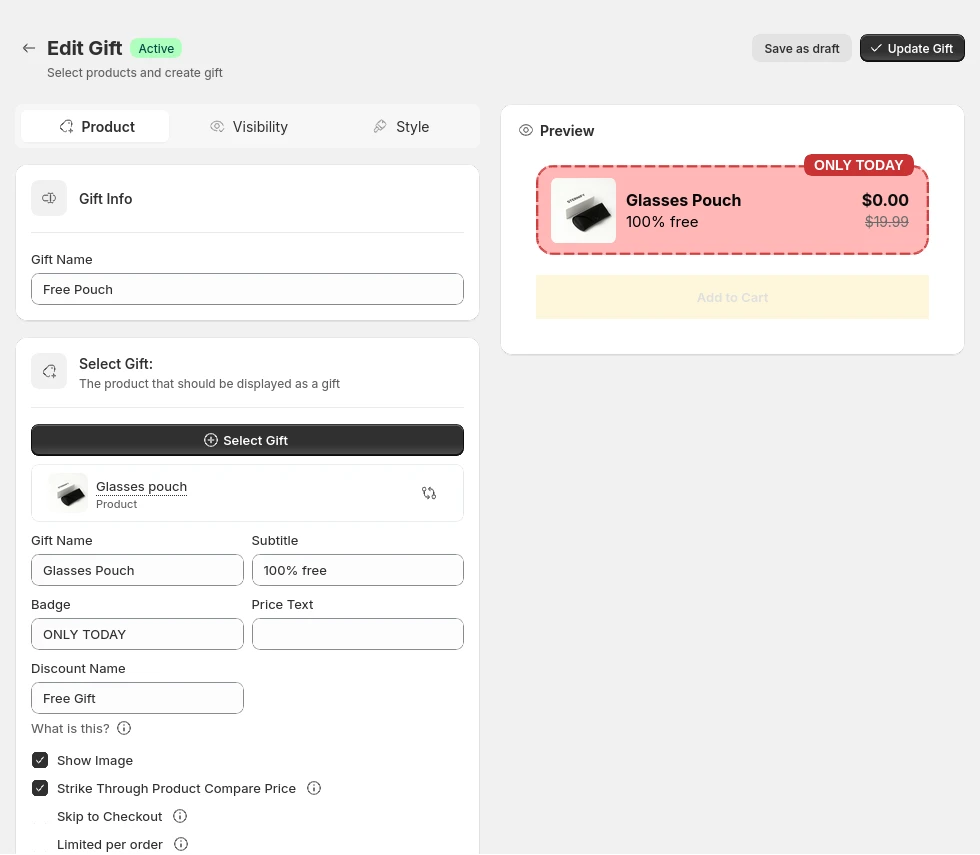Click the Glasses pouch product thumbnail

tap(68, 493)
